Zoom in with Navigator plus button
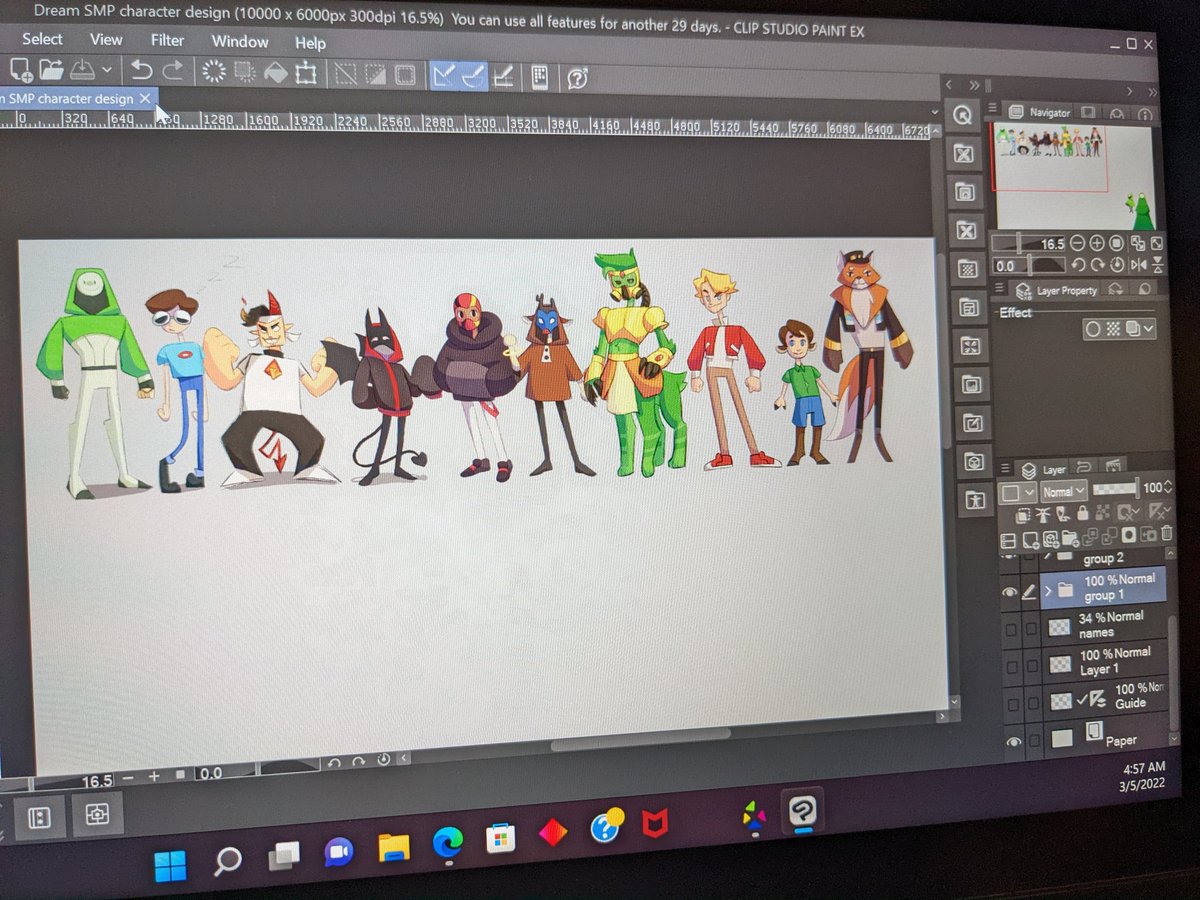The height and width of the screenshot is (900, 1200). (1097, 243)
